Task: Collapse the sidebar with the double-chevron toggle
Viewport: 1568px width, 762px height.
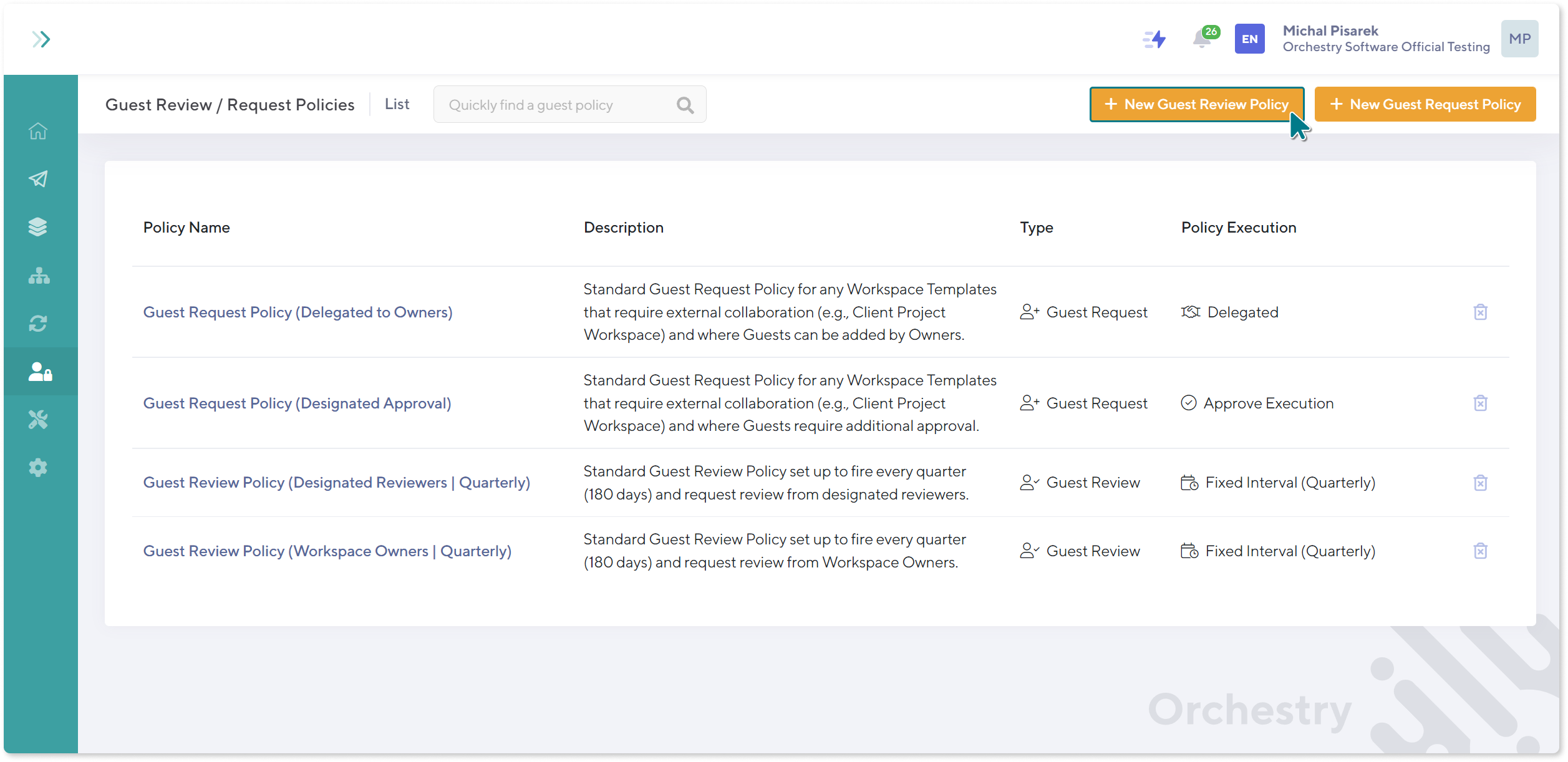Action: pos(41,39)
